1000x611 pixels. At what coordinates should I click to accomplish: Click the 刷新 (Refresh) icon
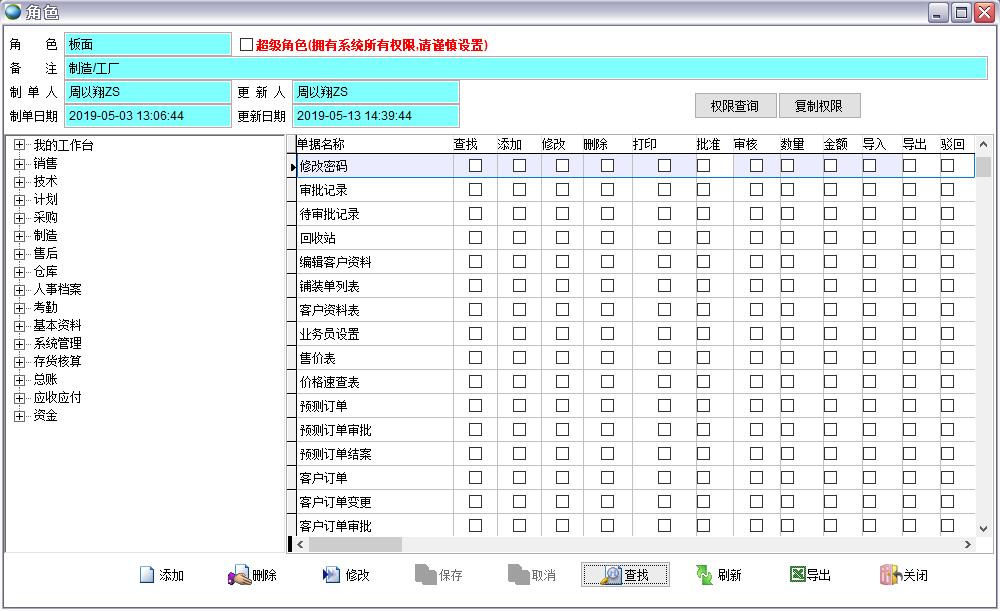point(705,575)
